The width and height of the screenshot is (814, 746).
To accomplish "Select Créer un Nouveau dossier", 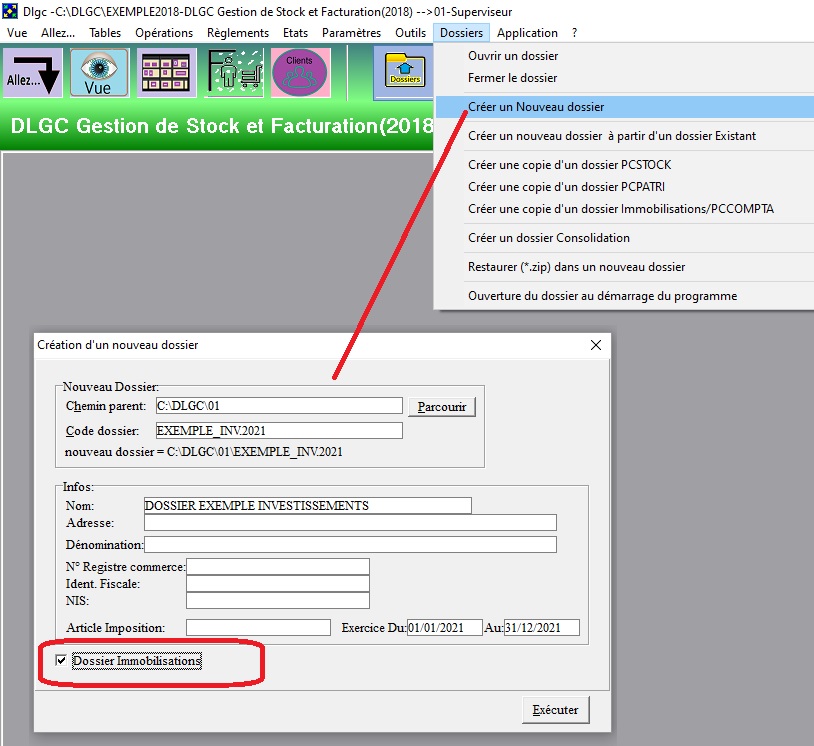I will (x=624, y=107).
